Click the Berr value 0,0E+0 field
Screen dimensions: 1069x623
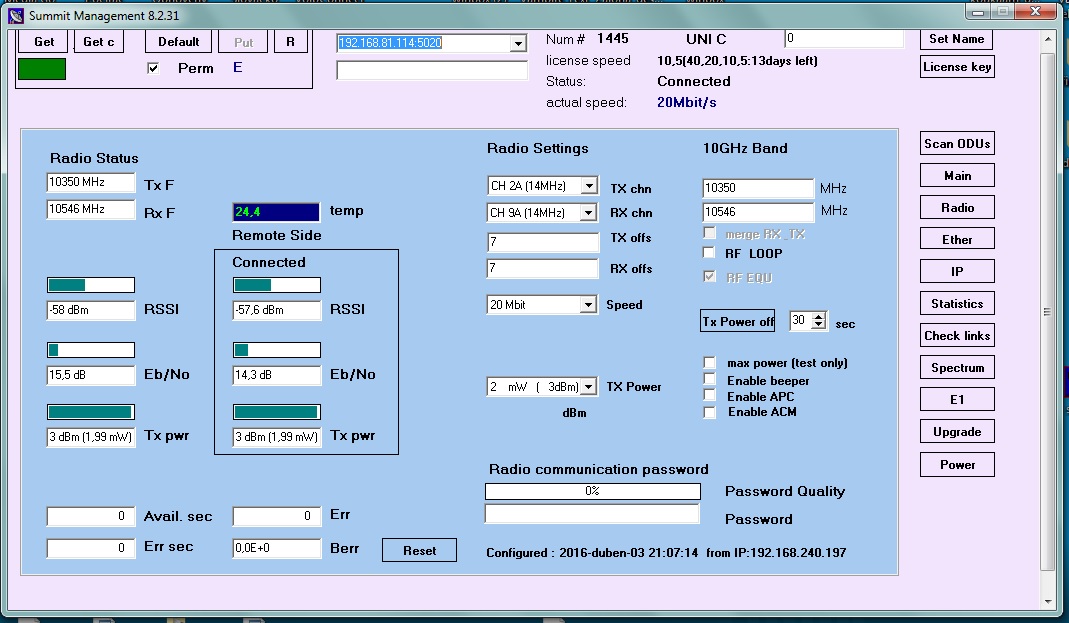[277, 548]
